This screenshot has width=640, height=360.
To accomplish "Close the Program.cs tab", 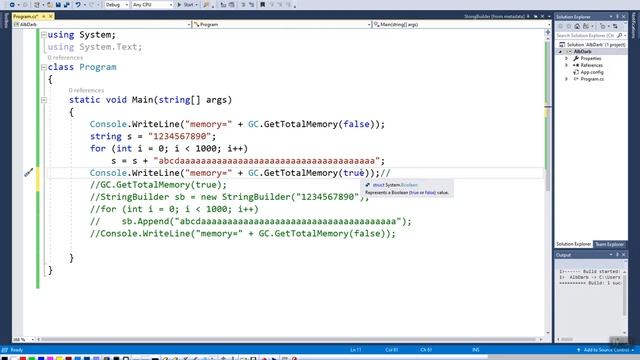I will click(x=51, y=16).
